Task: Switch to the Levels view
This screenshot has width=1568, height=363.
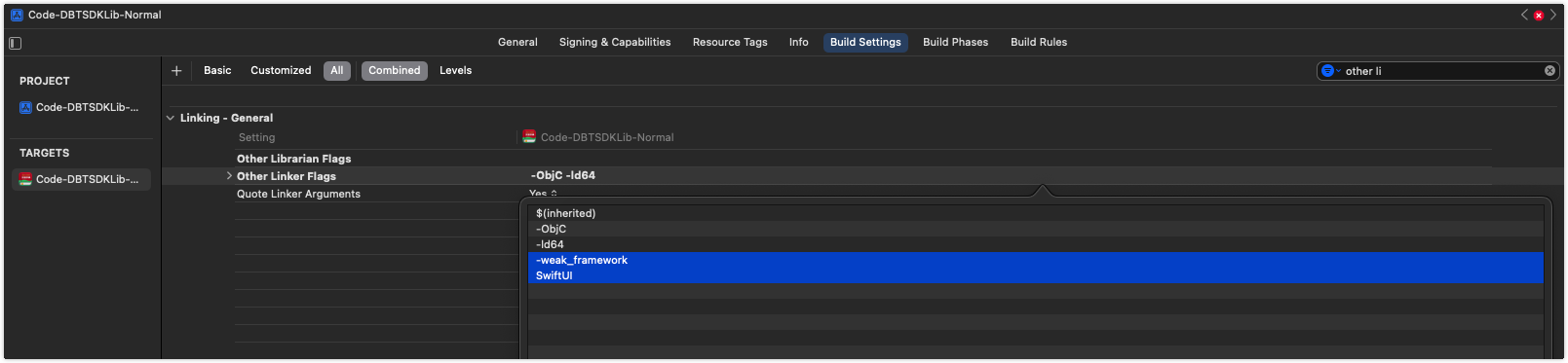Action: click(455, 71)
